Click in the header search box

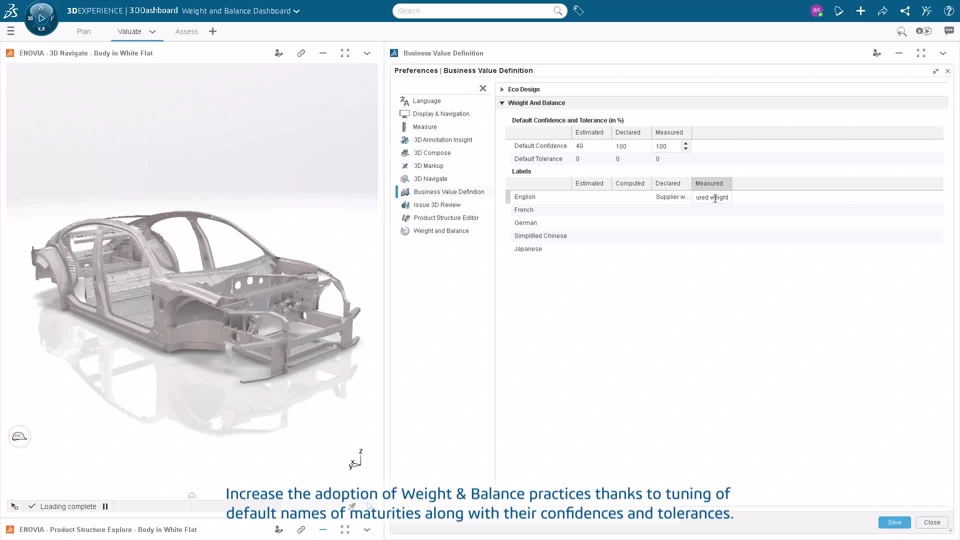pos(473,11)
